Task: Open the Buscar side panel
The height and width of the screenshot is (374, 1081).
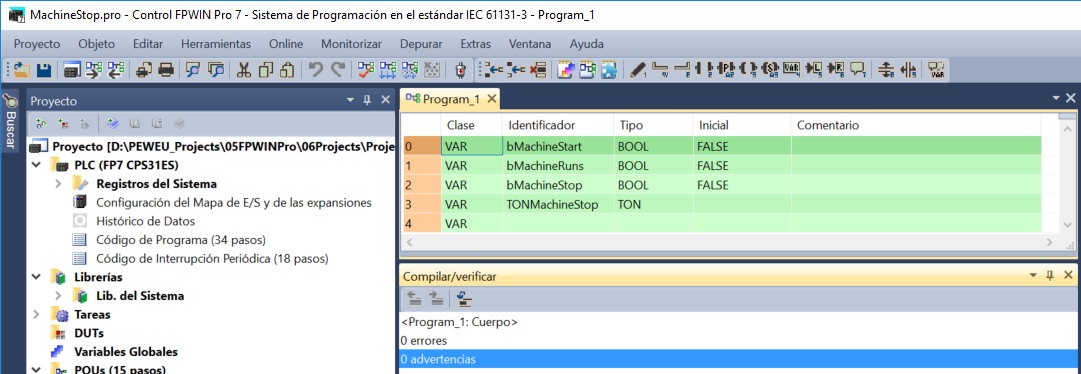Action: (x=10, y=121)
